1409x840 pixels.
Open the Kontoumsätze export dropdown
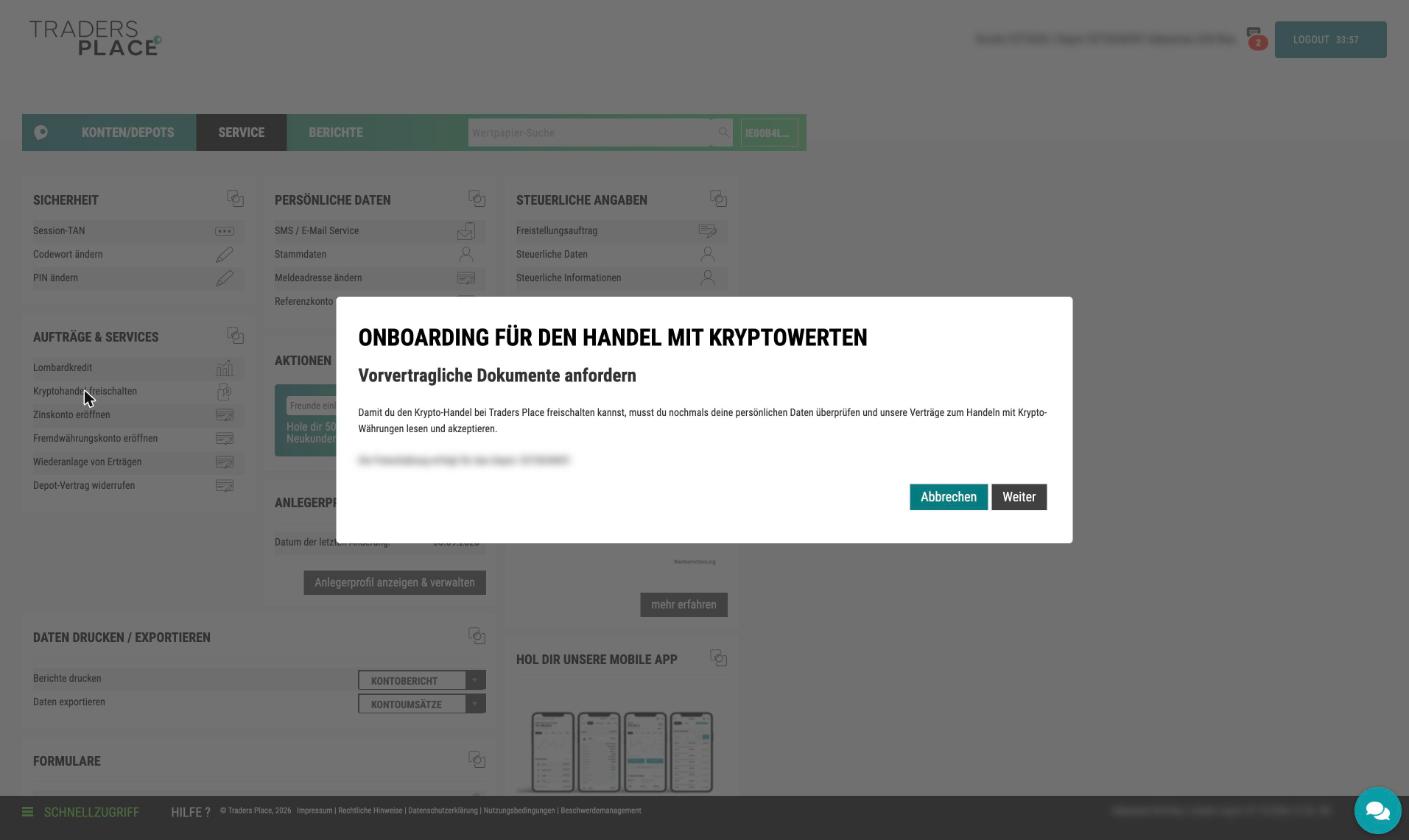coord(422,704)
